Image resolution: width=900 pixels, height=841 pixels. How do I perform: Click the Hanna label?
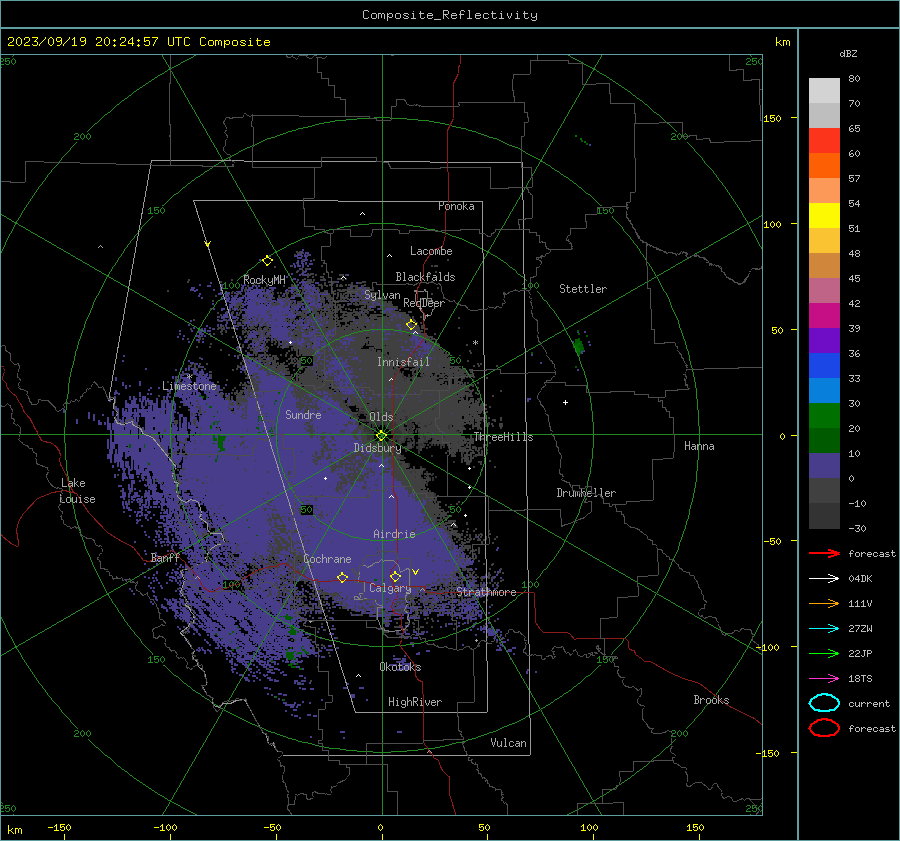(x=699, y=446)
